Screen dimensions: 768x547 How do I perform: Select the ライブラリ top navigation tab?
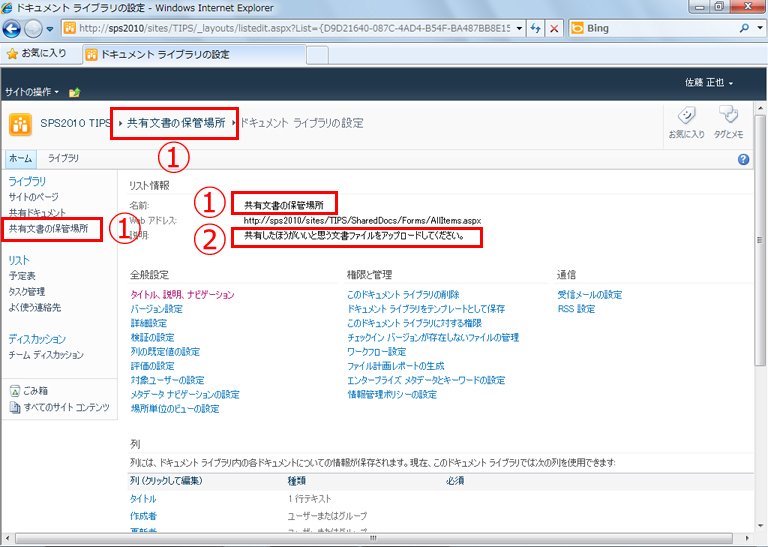(x=63, y=158)
